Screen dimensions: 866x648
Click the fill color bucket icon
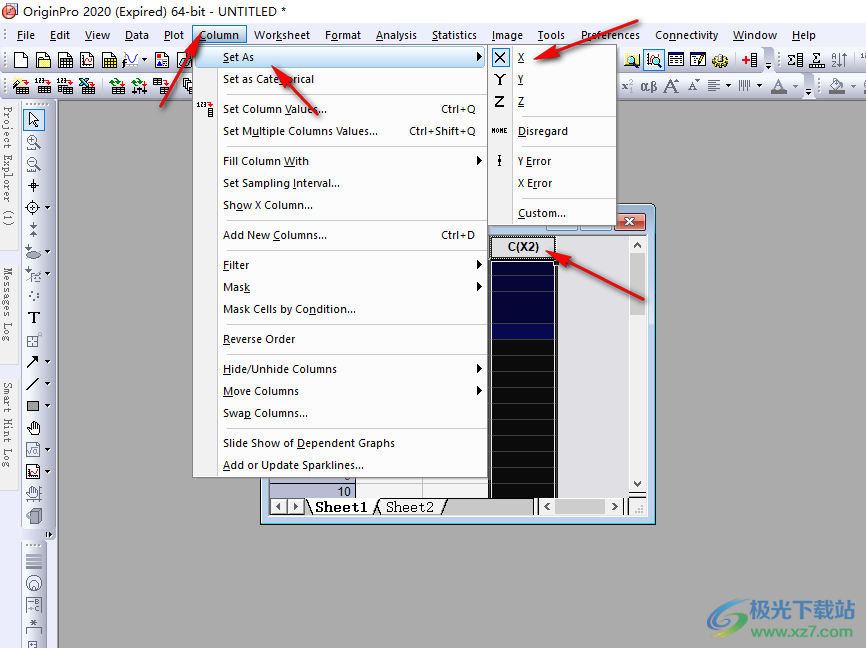(837, 86)
